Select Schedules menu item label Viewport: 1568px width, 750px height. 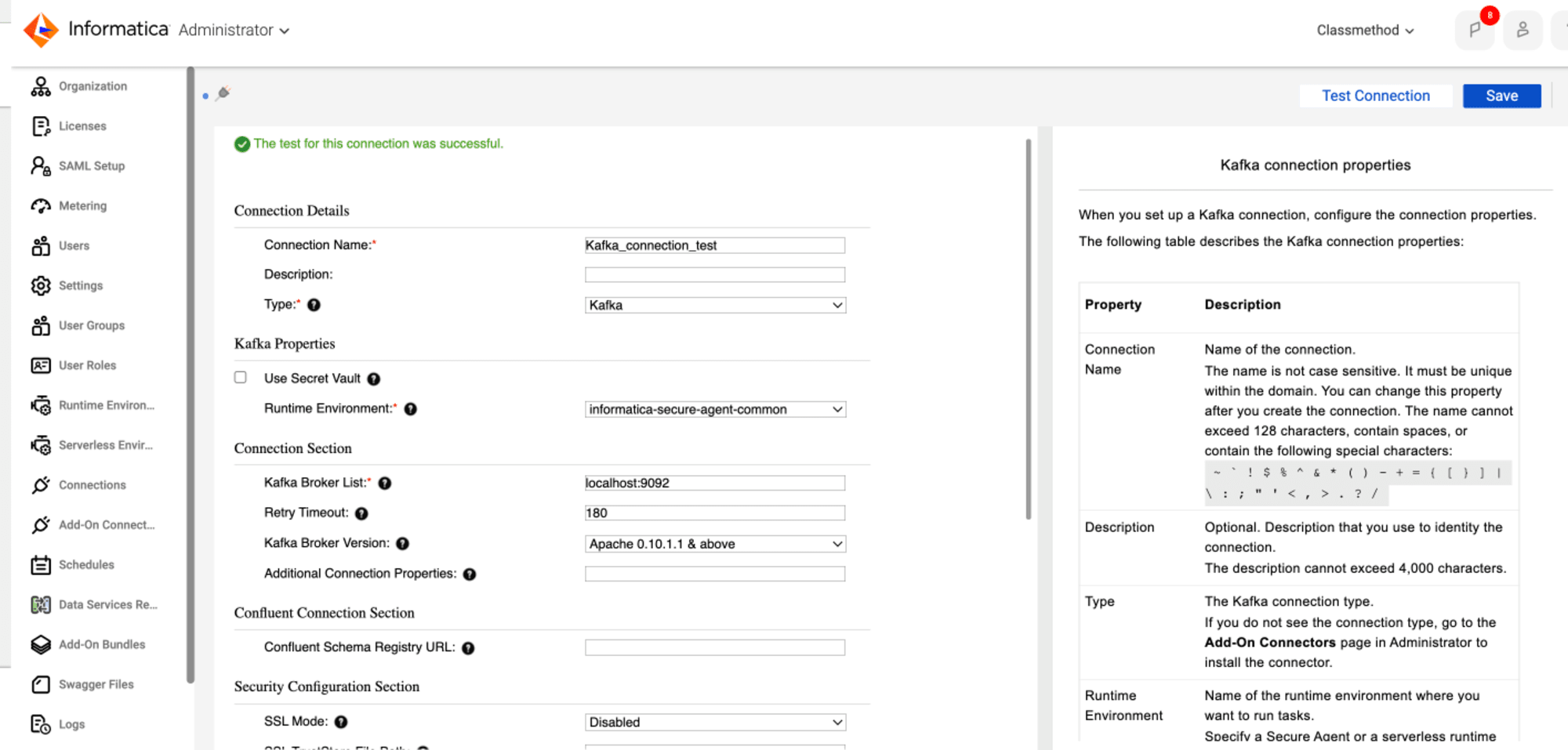(86, 565)
